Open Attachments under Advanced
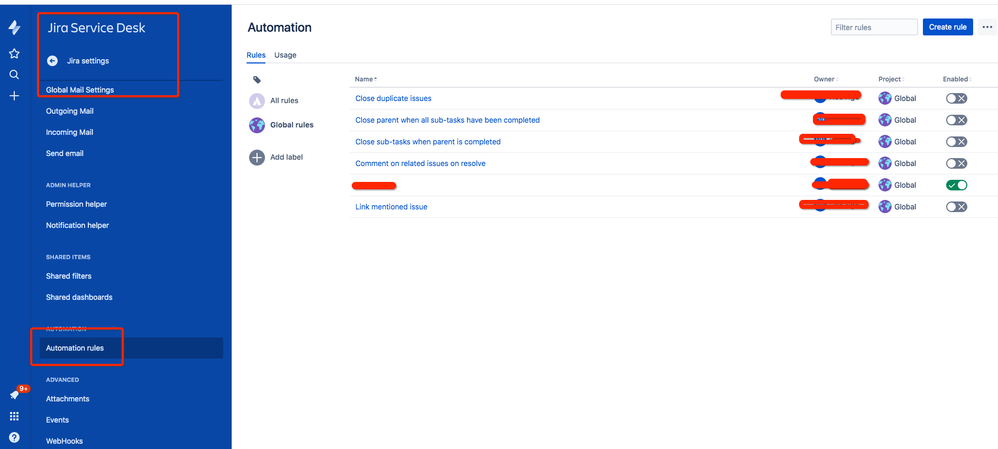The image size is (998, 449). tap(67, 399)
